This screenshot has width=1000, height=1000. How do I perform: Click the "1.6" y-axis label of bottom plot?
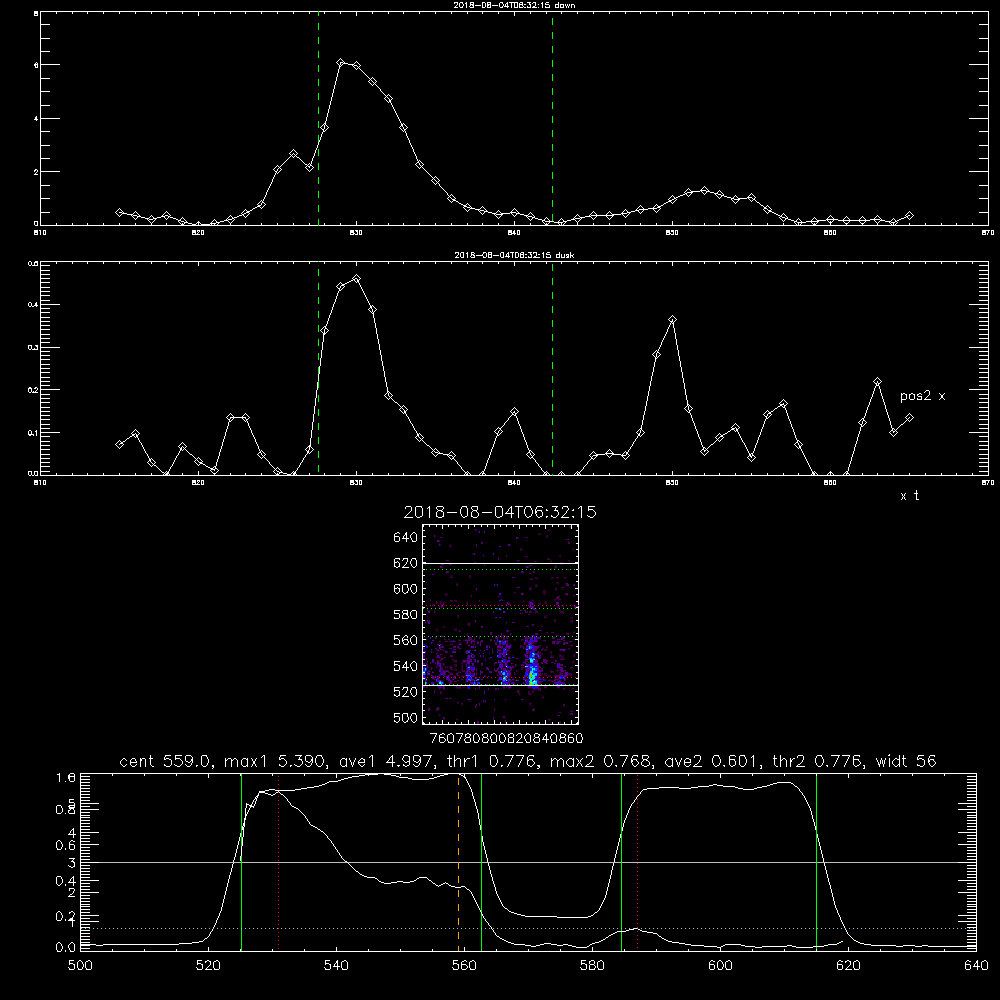coord(66,777)
